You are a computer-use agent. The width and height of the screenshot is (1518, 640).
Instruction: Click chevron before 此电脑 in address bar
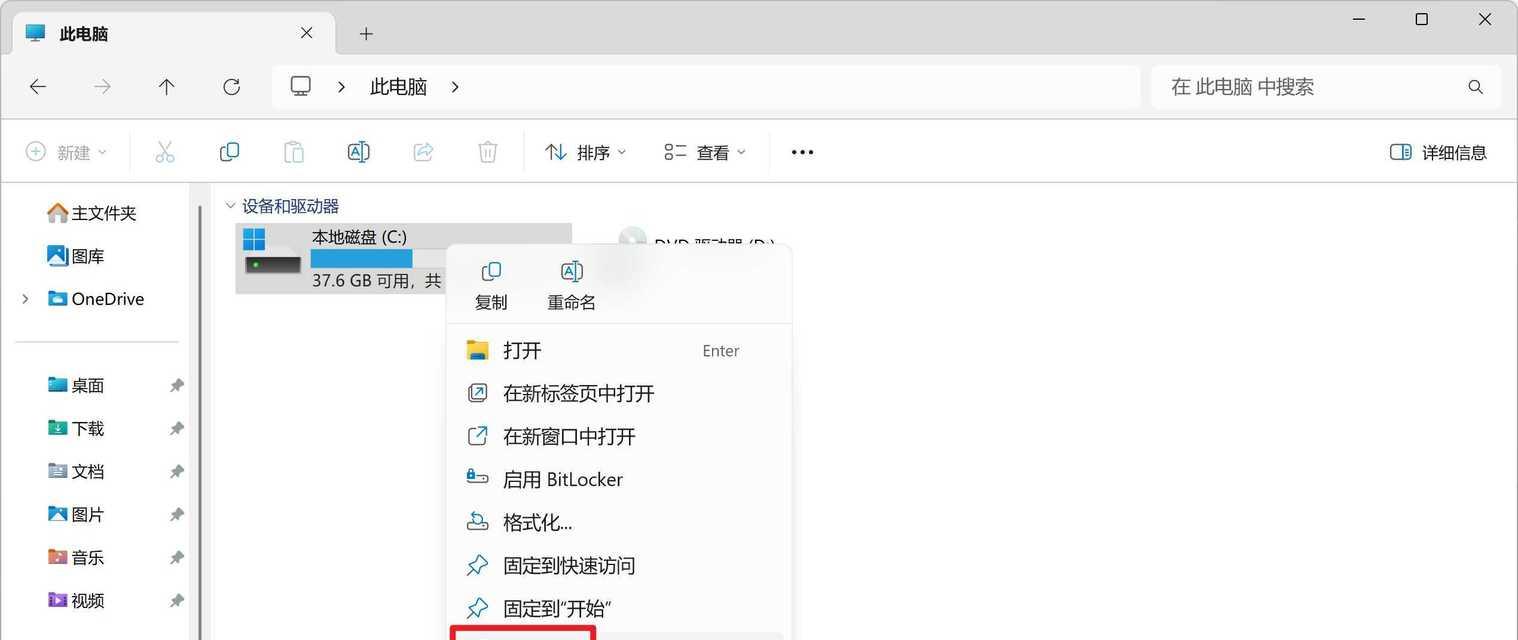(341, 87)
